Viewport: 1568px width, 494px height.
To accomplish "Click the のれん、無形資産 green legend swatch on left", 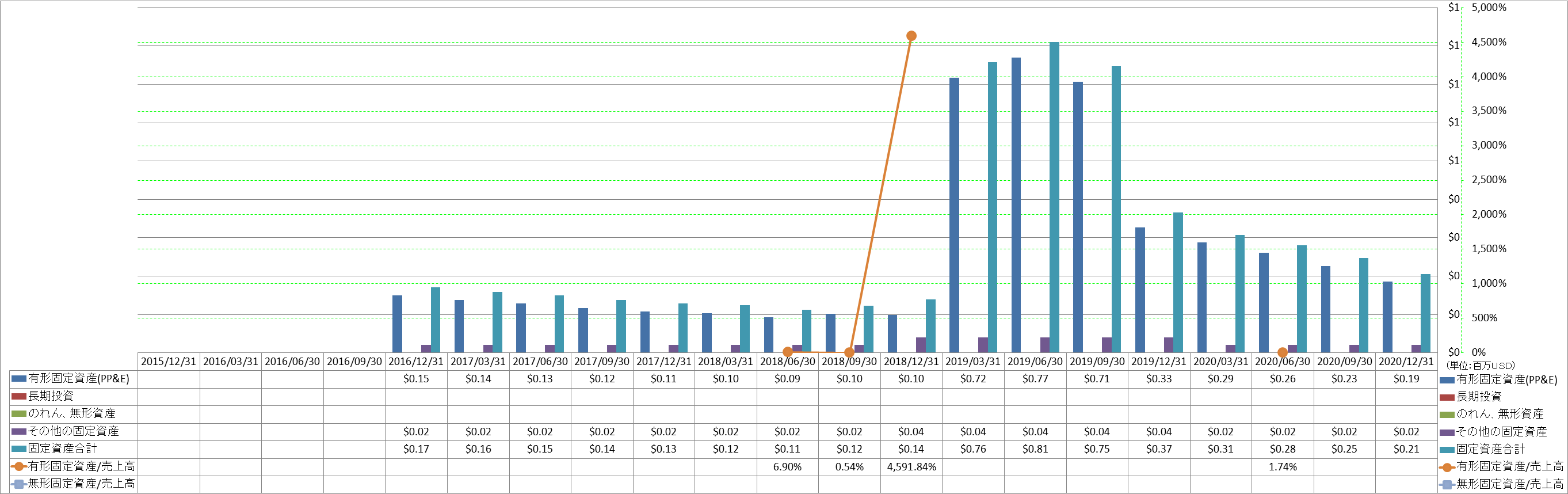I will tap(19, 413).
